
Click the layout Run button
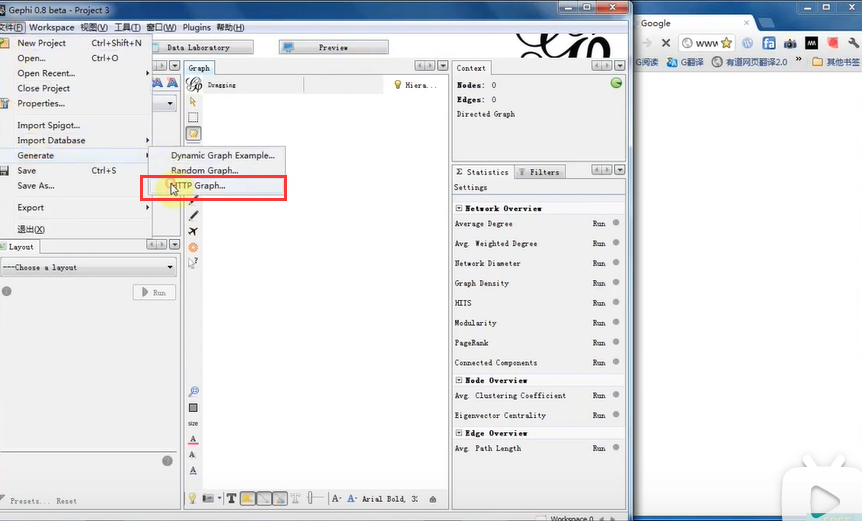click(x=154, y=292)
